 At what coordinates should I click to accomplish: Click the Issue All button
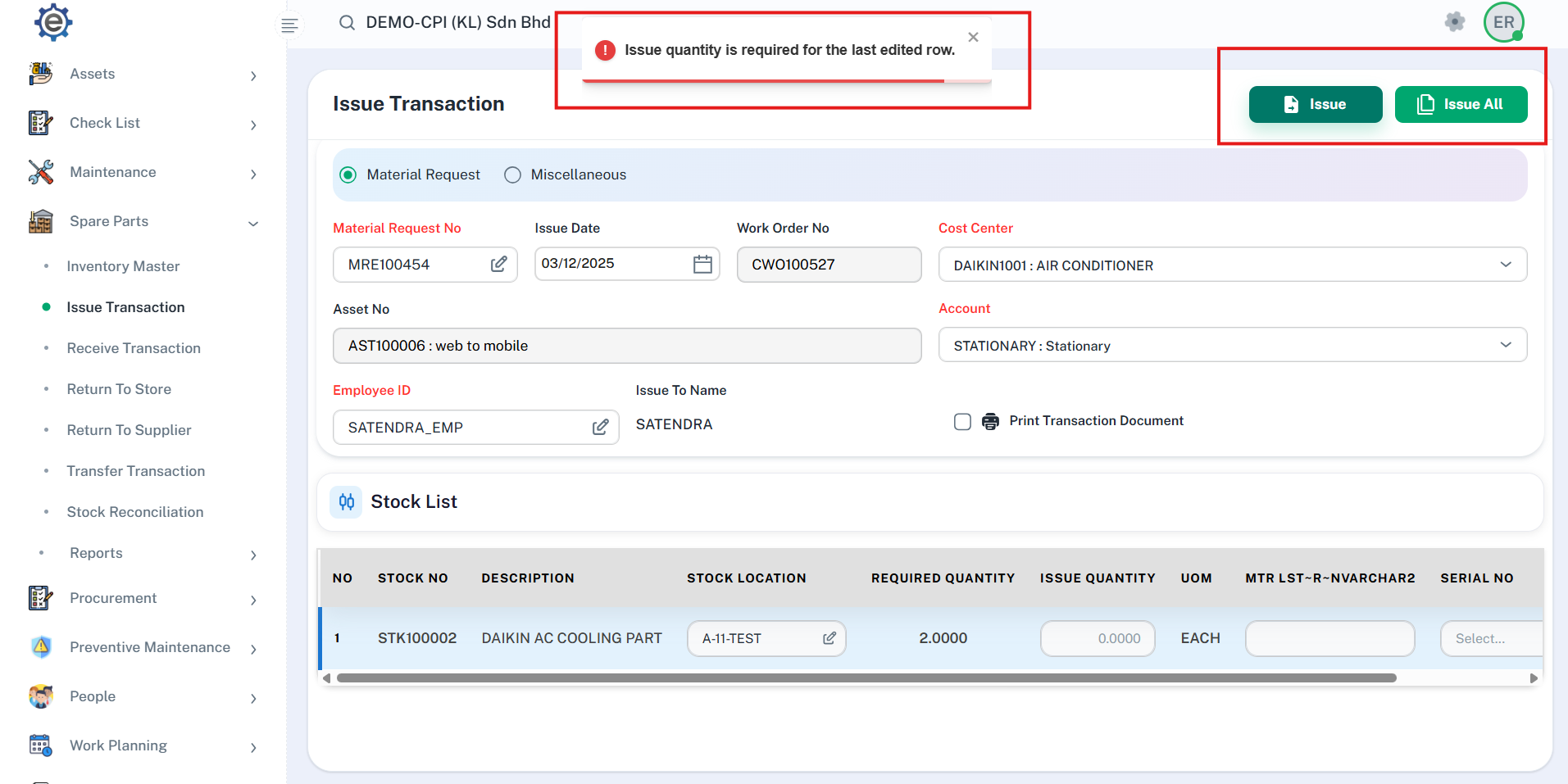(1461, 104)
